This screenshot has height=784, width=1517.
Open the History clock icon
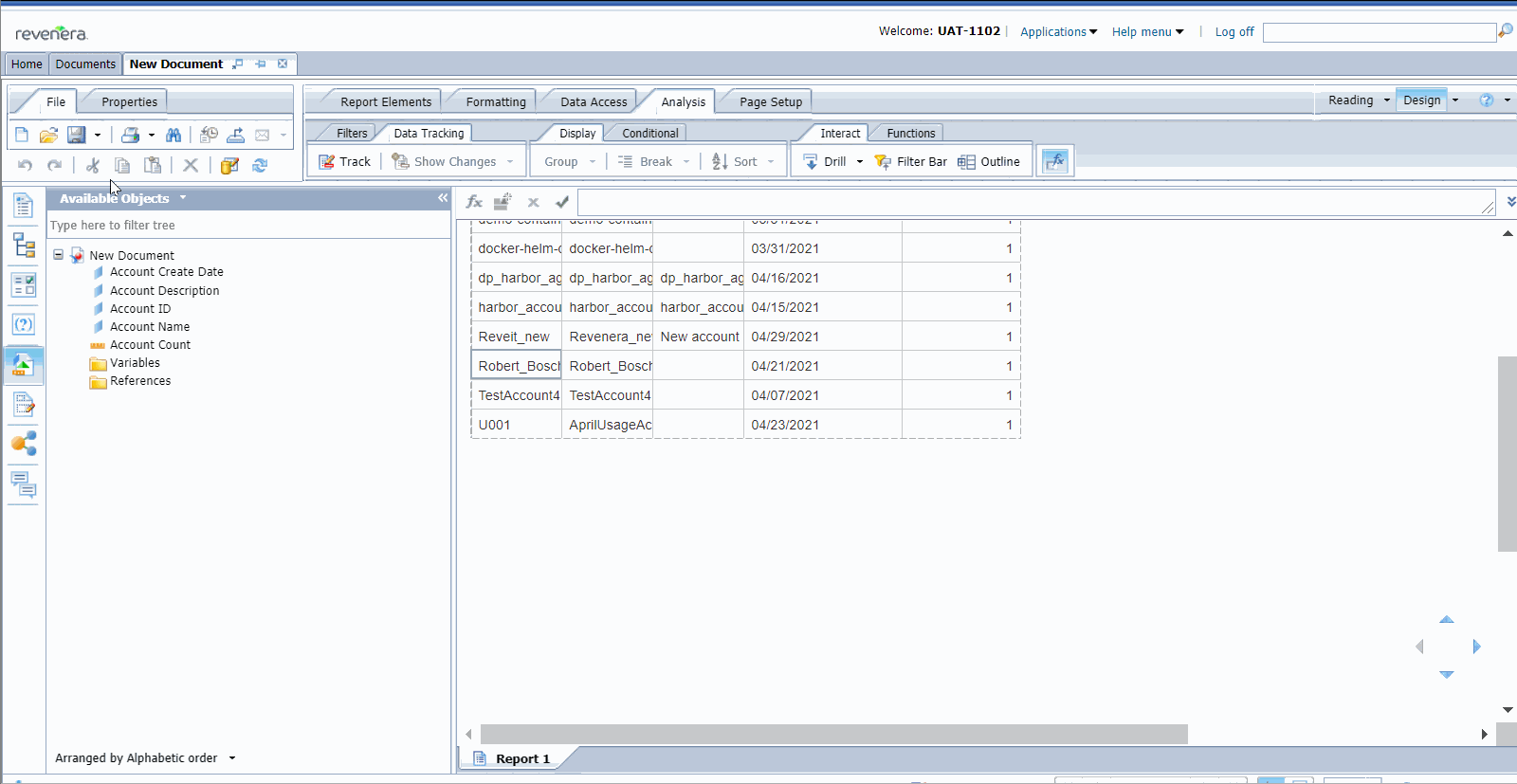209,135
